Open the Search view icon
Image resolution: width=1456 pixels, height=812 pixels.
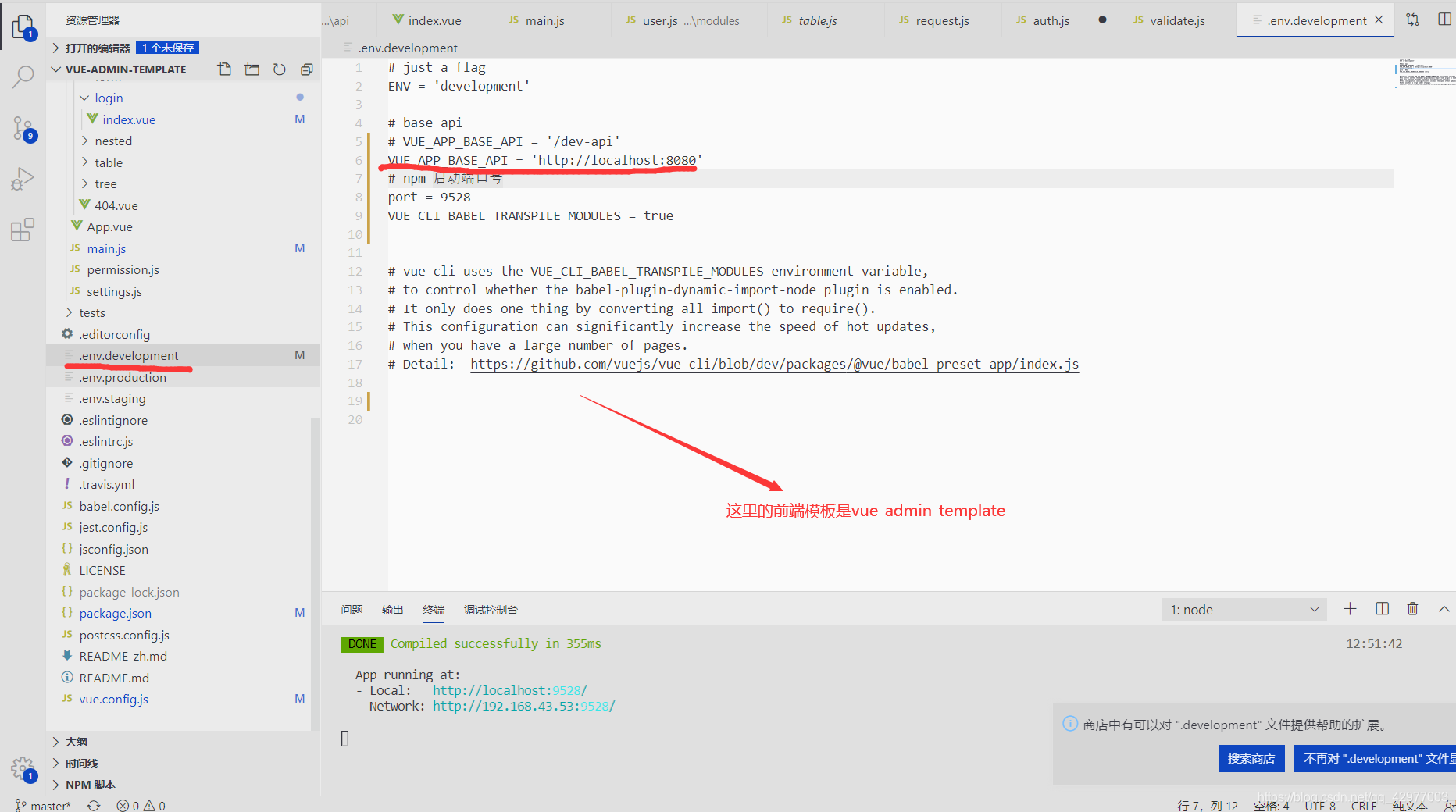23,77
